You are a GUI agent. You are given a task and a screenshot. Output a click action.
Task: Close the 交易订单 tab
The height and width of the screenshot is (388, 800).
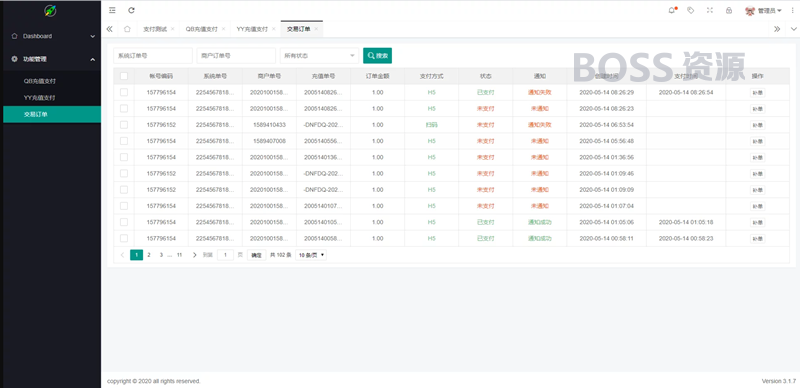[316, 29]
